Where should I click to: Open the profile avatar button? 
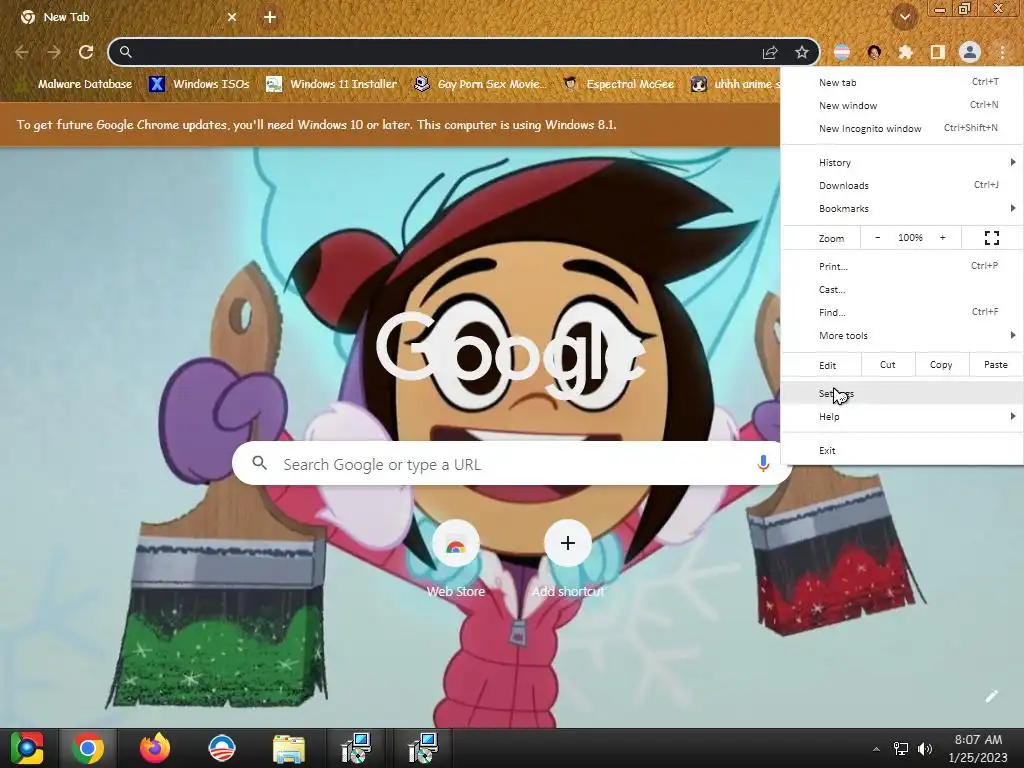coord(970,52)
